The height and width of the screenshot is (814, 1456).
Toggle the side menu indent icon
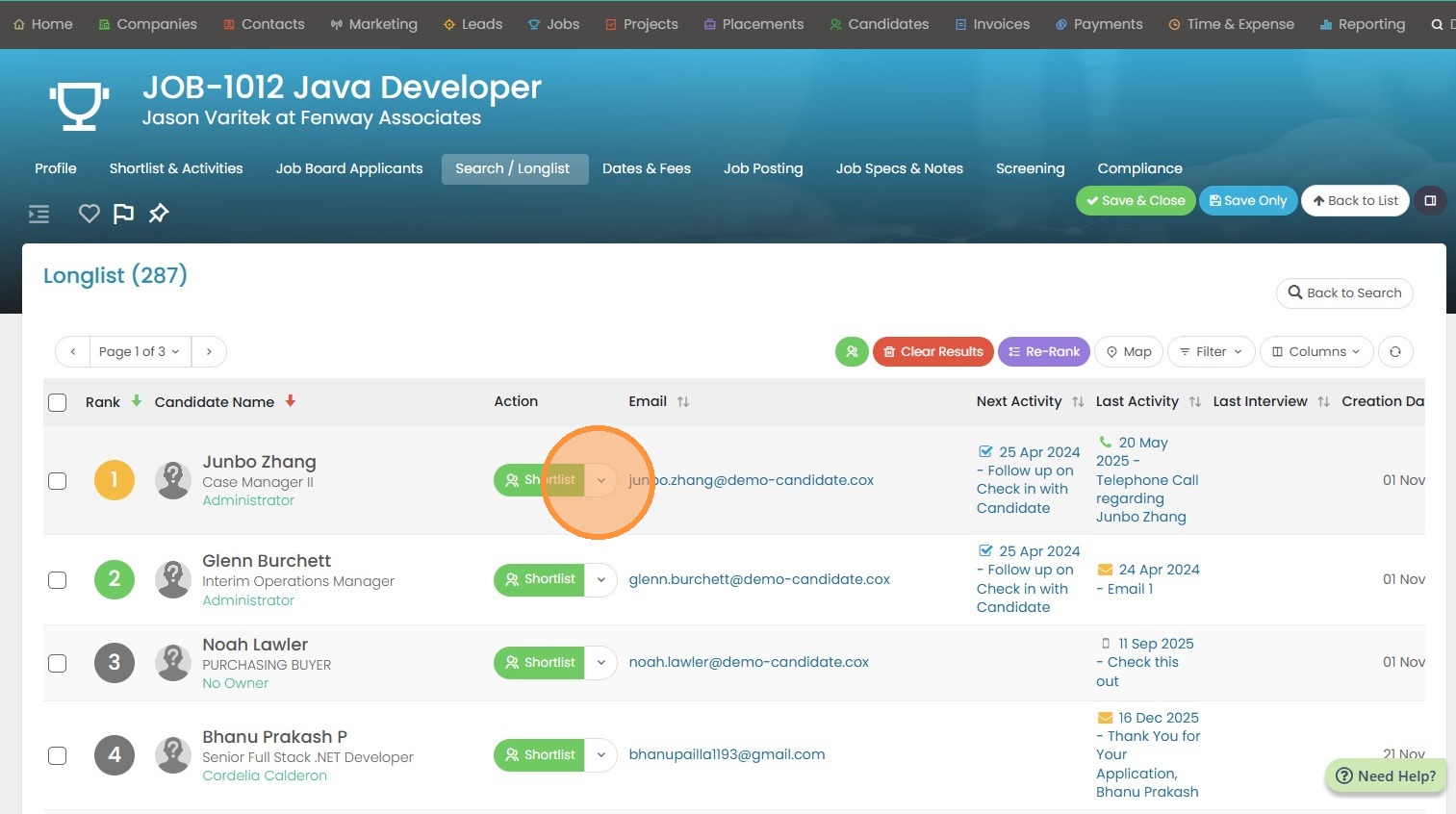click(39, 214)
